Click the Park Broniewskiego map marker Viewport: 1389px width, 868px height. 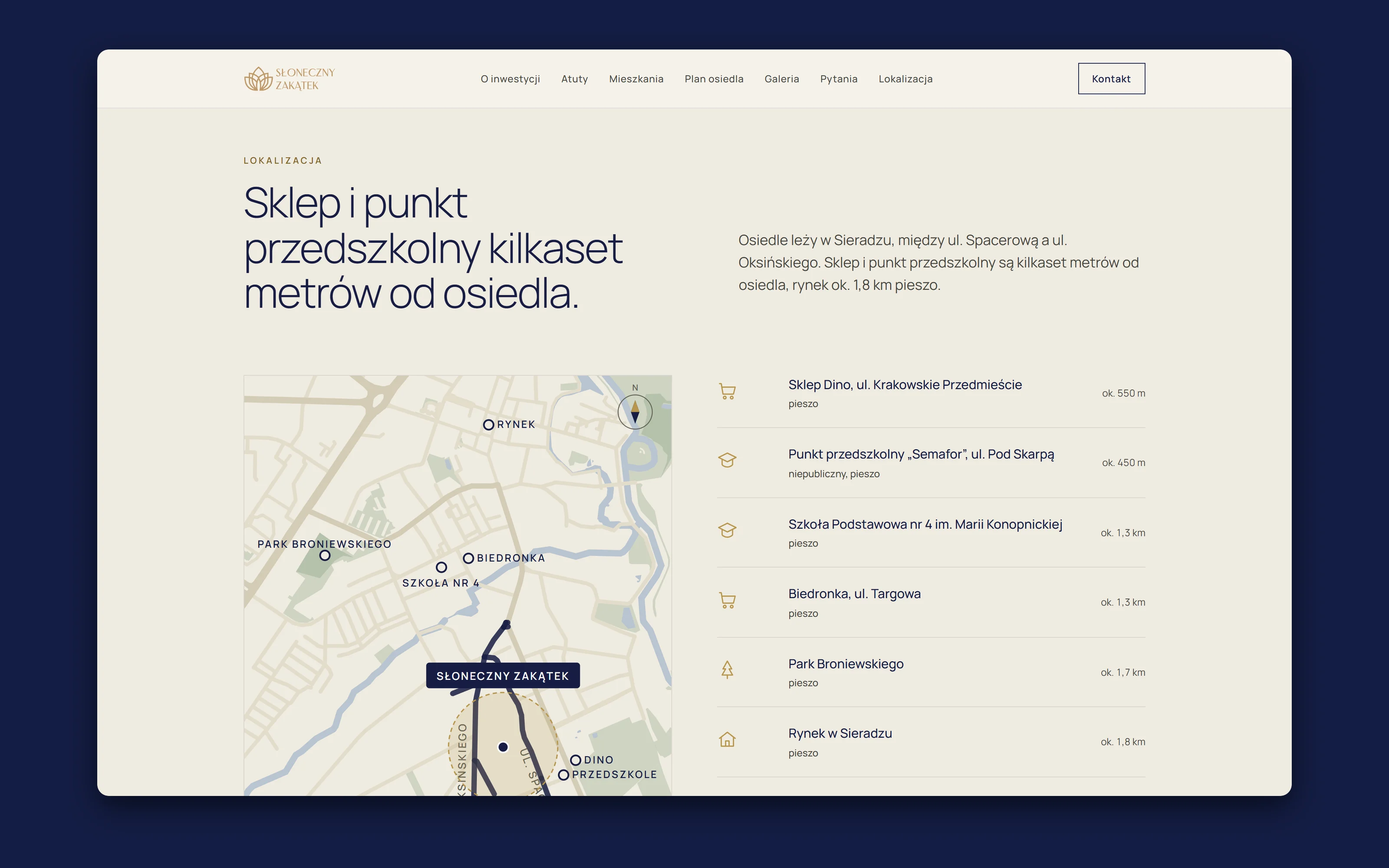tap(325, 555)
